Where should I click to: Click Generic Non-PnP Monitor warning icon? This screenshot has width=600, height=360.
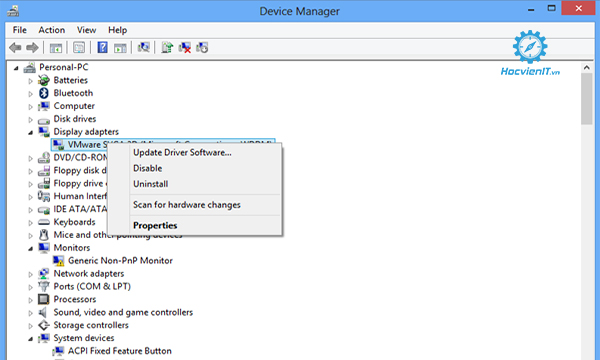(58, 261)
